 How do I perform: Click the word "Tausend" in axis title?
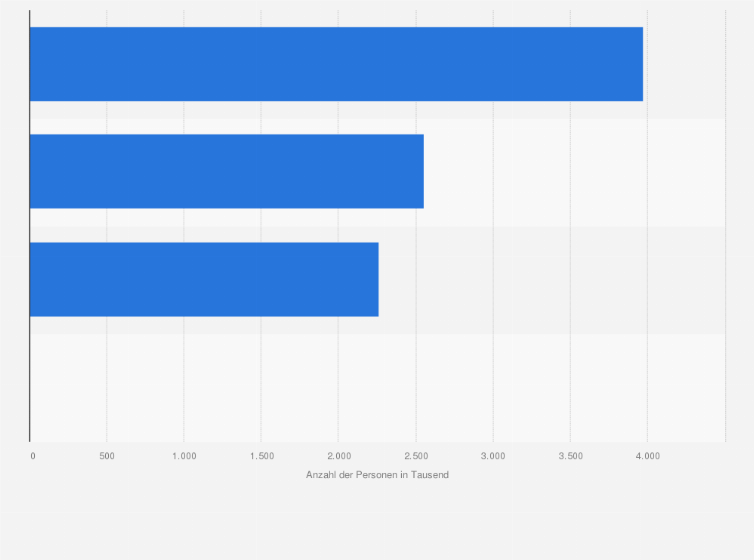[430, 475]
